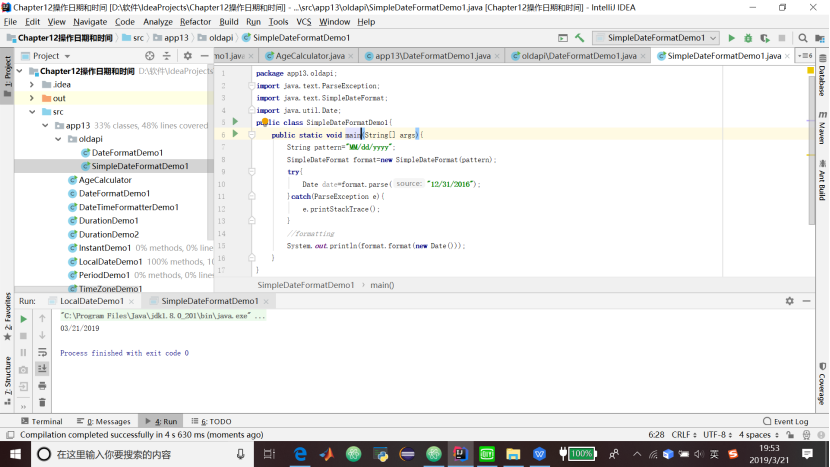The width and height of the screenshot is (830, 467).
Task: Click the run gutter arrow beside main method
Action: (236, 133)
